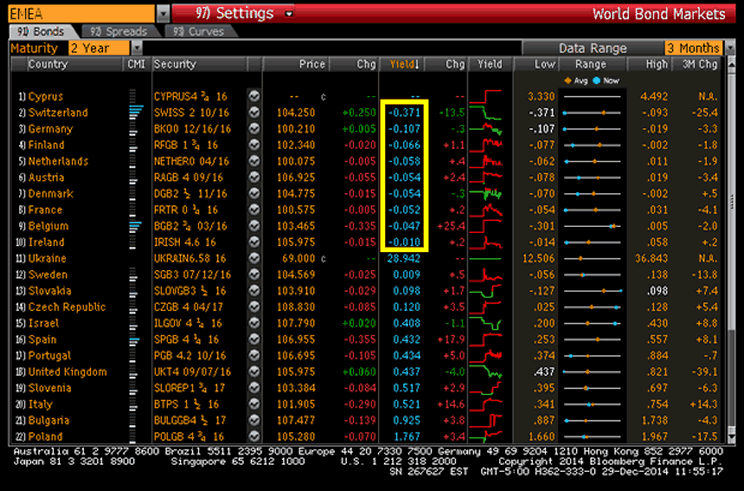Click the round chevron icon in Spain row
Viewport: 744px width, 491px height.
pos(254,339)
